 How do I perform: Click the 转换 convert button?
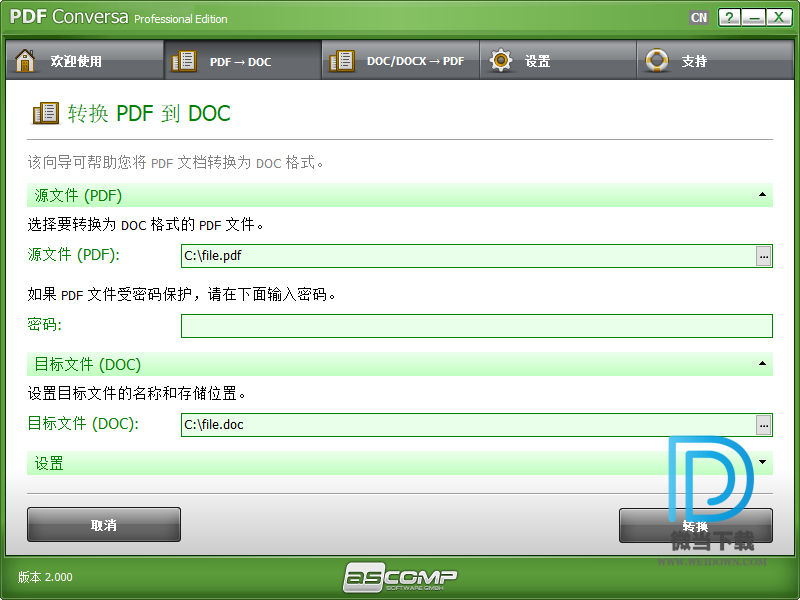tap(696, 526)
